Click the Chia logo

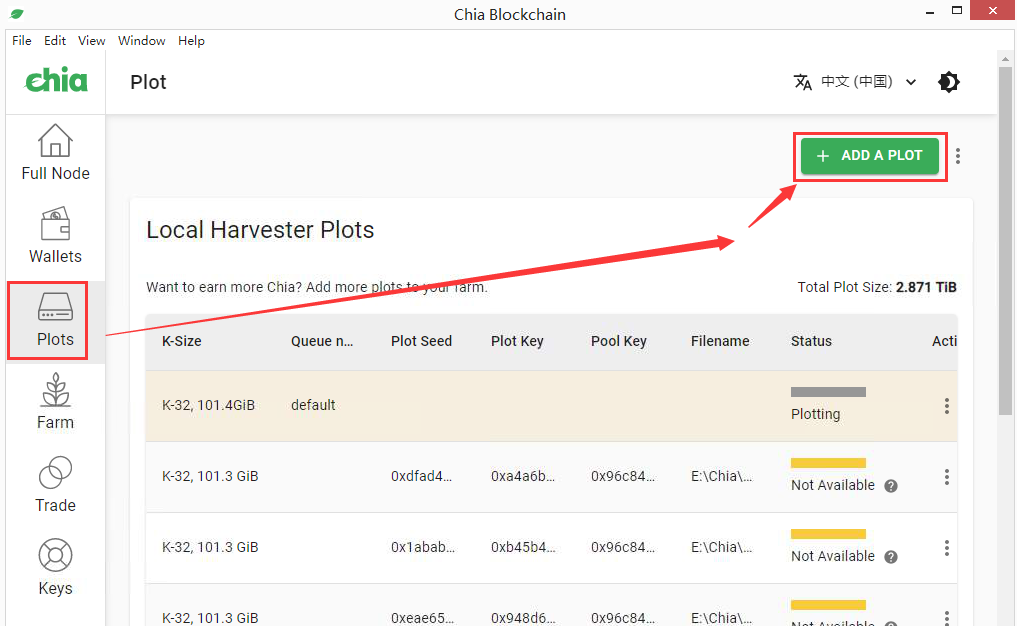(56, 81)
